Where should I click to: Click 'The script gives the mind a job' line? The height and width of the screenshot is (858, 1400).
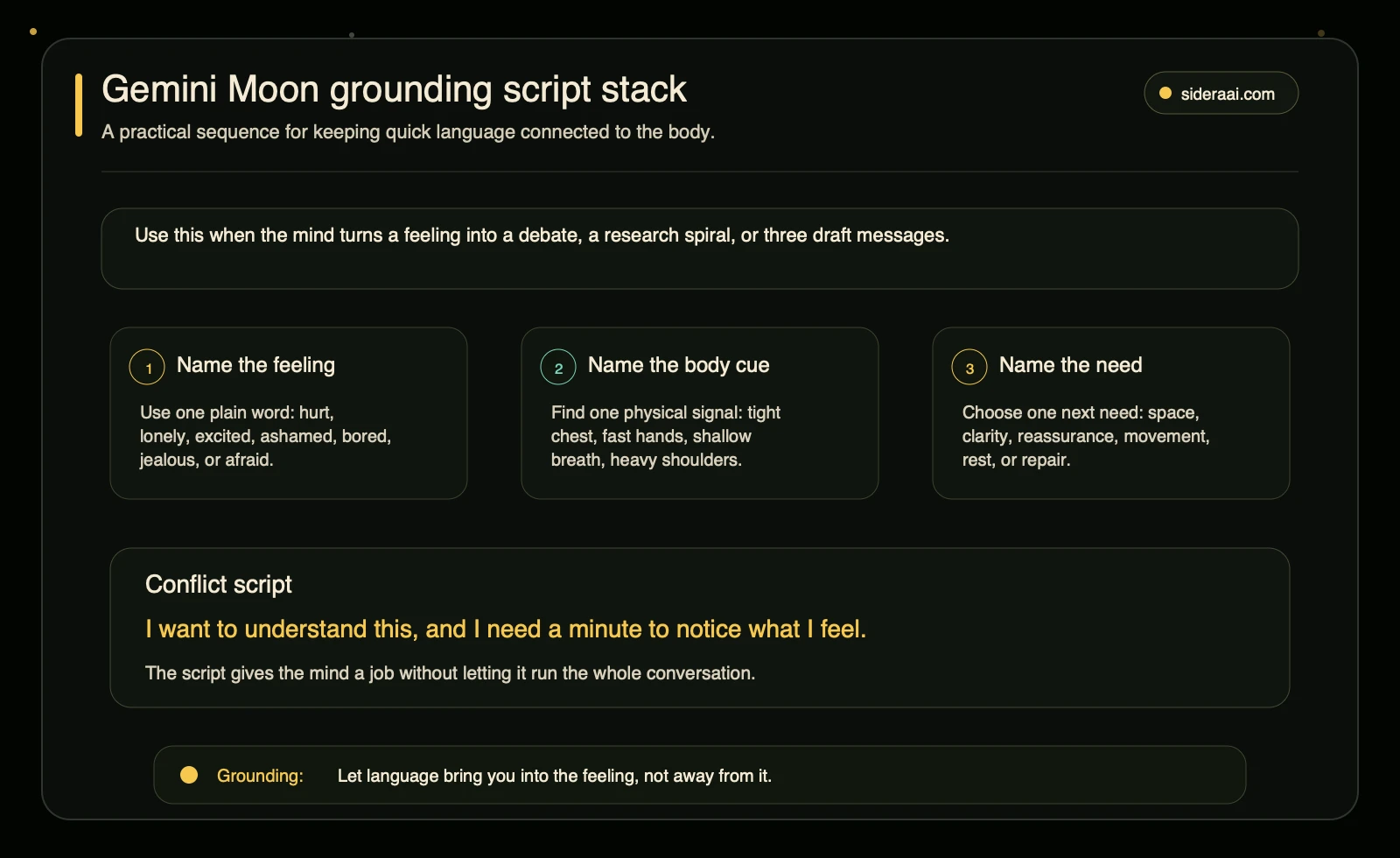pyautogui.click(x=450, y=673)
